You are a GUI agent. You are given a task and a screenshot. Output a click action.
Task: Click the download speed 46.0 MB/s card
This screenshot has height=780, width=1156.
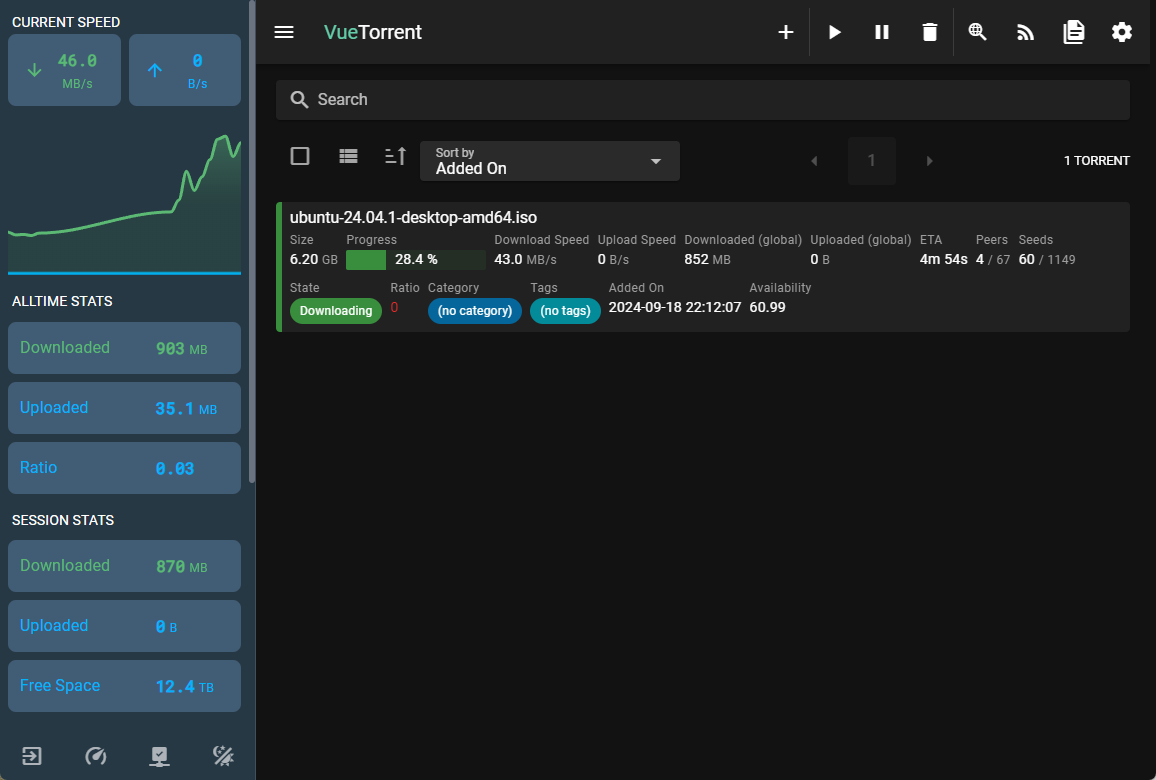[x=64, y=70]
